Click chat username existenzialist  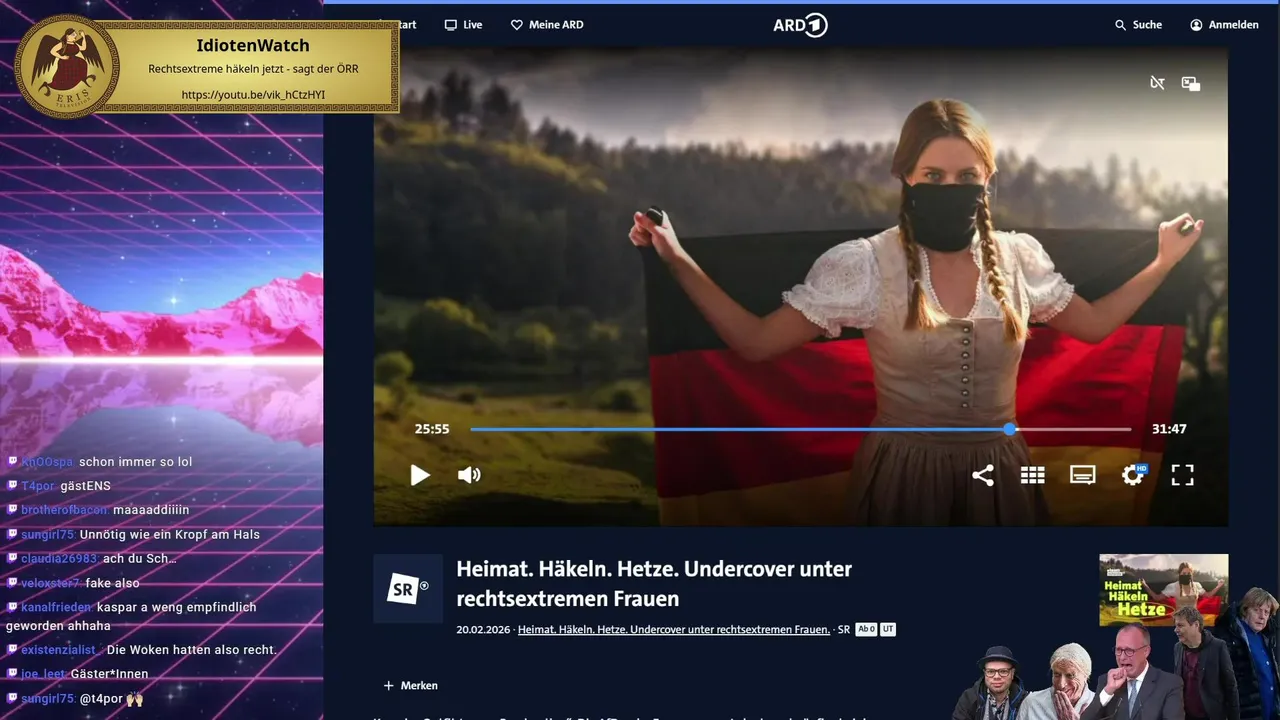point(59,650)
